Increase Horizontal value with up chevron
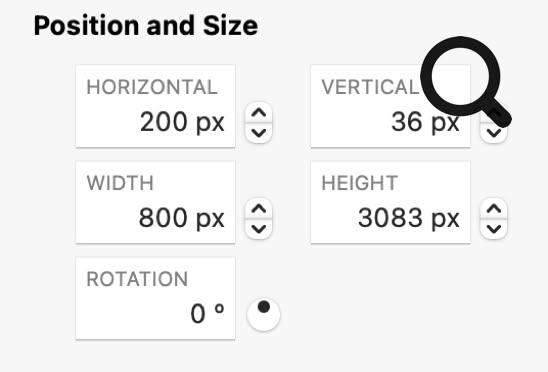 tap(259, 113)
